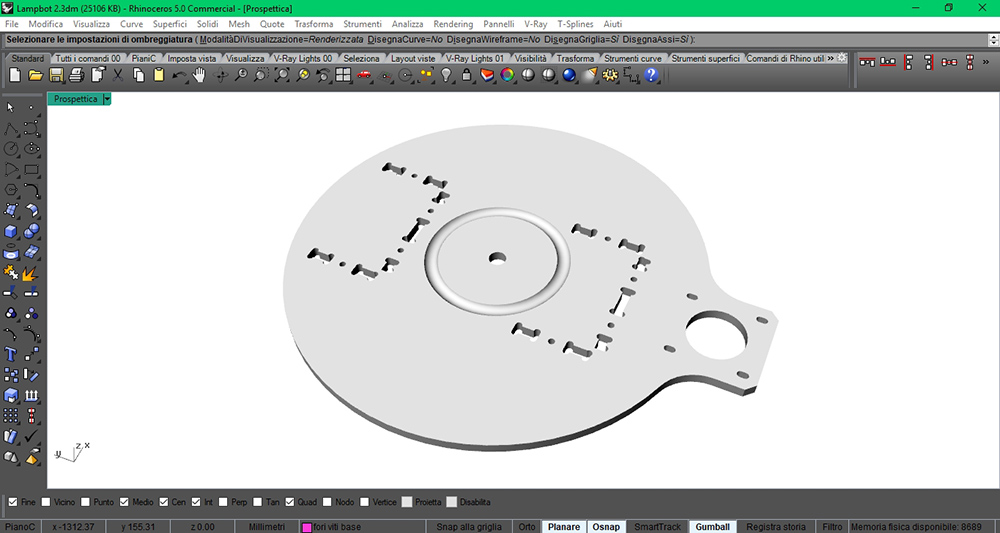1000x533 pixels.
Task: Open the T-Splines menu
Action: coord(575,24)
